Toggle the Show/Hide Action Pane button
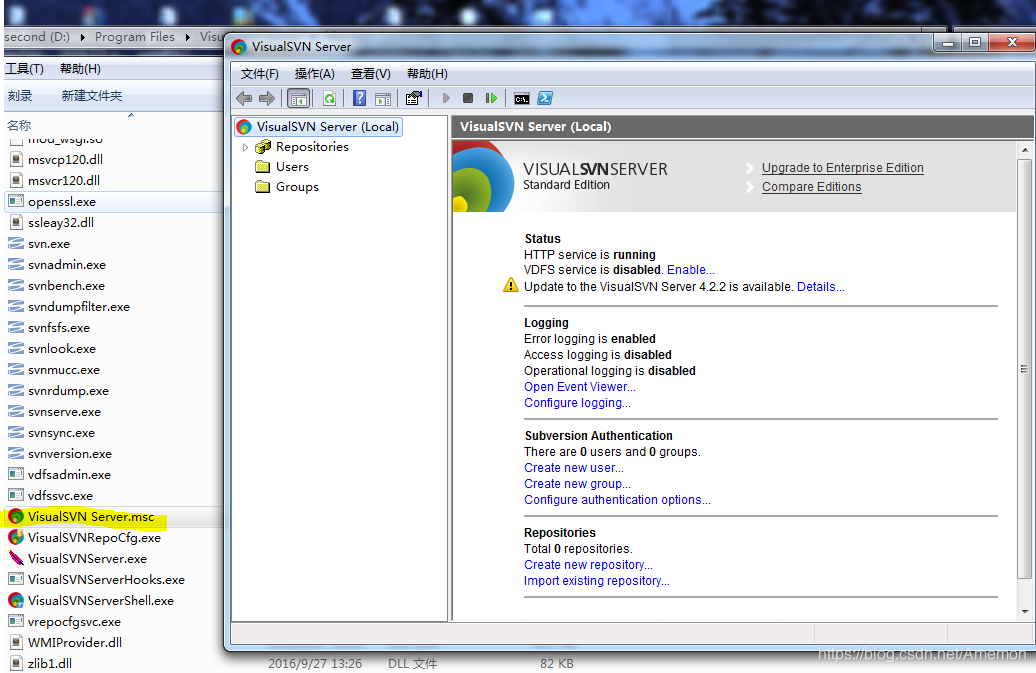Image resolution: width=1036 pixels, height=673 pixels. (x=383, y=98)
